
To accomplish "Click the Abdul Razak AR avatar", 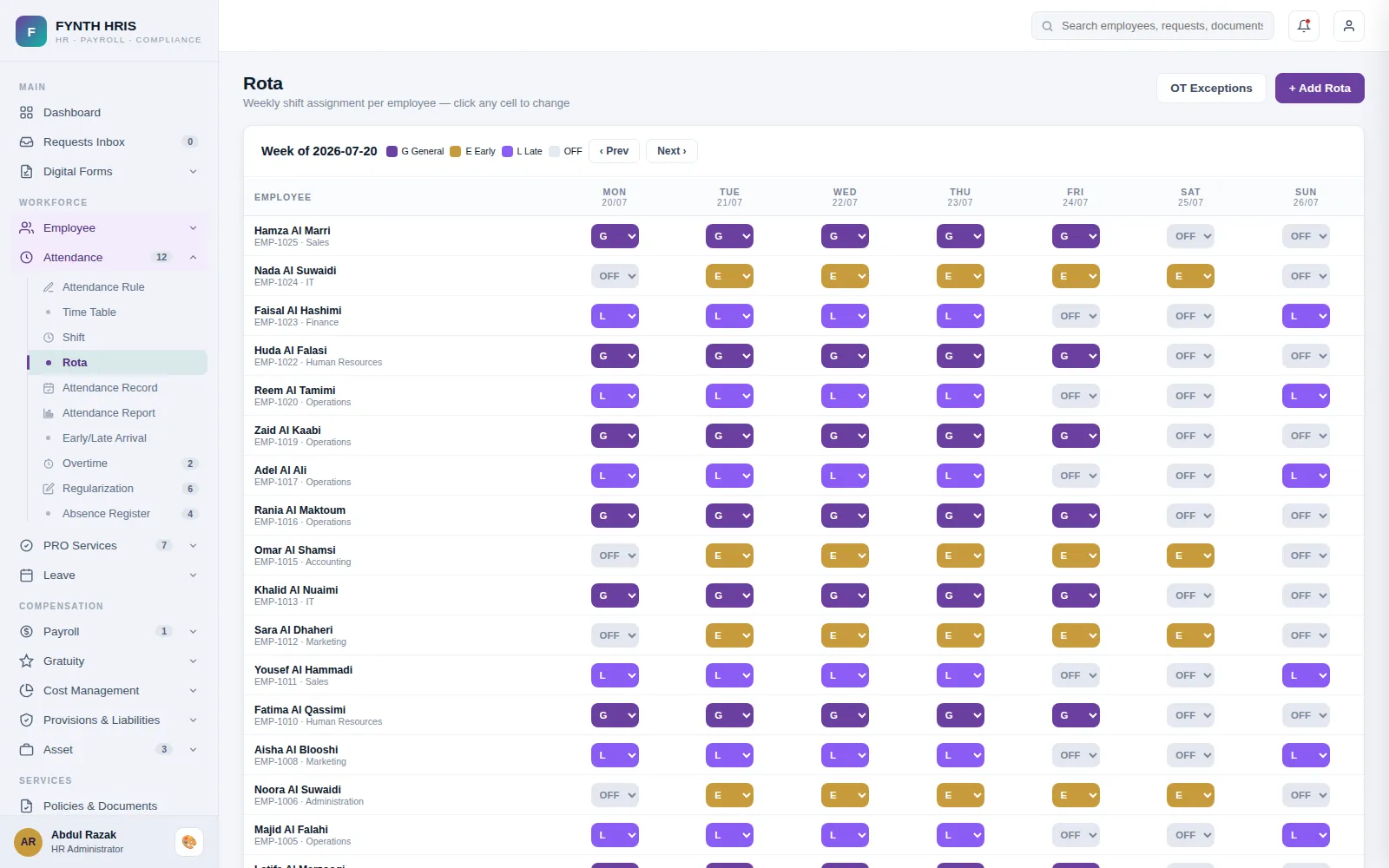I will coord(29,842).
